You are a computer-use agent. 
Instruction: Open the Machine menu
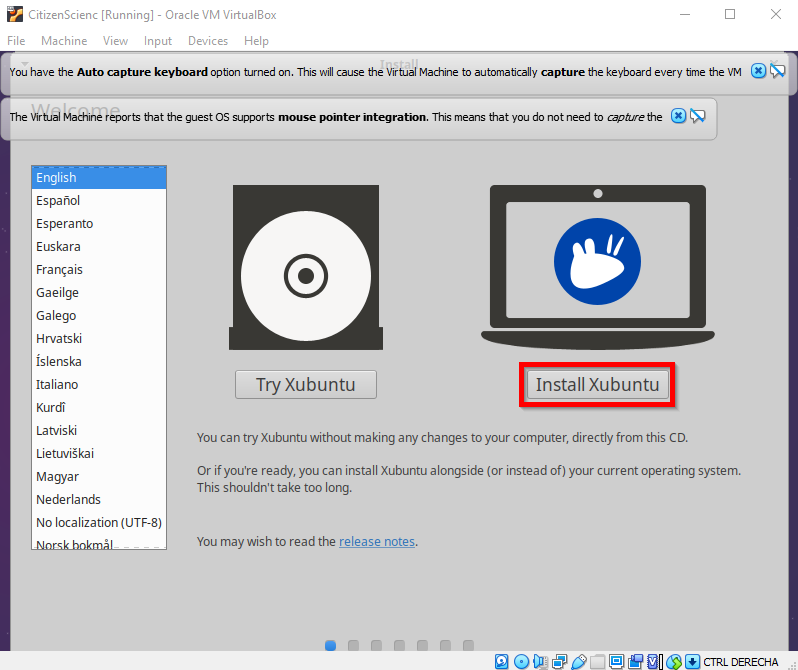click(x=64, y=41)
